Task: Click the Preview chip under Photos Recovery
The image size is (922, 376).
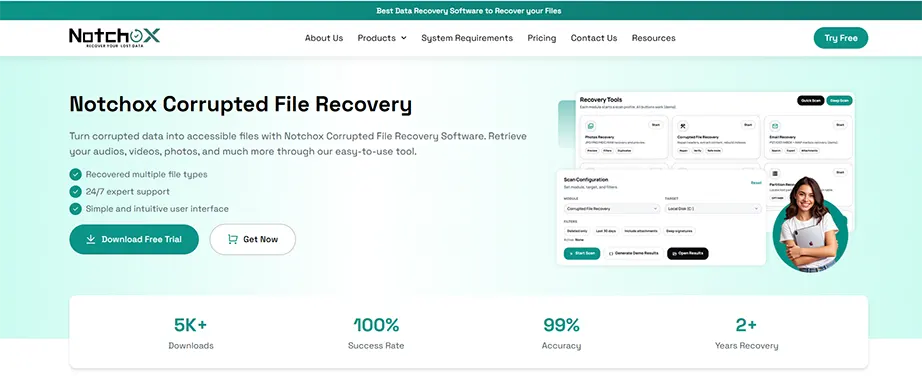Action: [592, 151]
